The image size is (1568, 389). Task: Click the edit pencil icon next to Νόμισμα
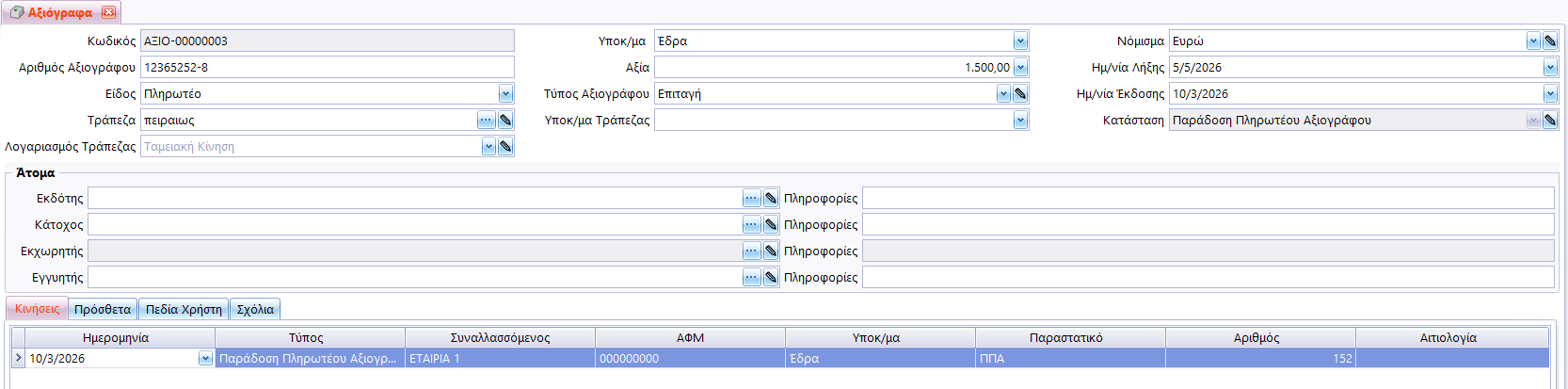coord(1550,41)
